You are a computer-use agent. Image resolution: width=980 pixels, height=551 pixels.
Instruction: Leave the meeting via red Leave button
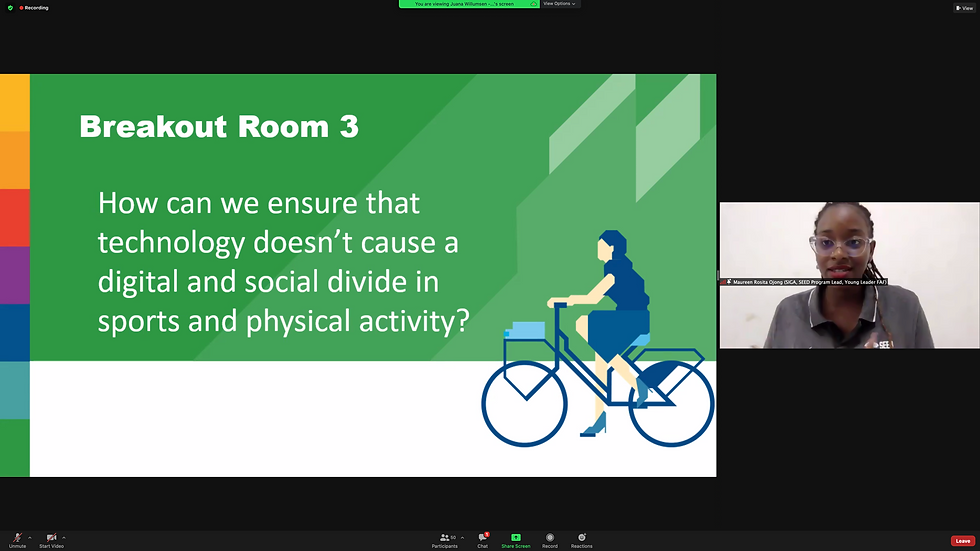click(962, 541)
